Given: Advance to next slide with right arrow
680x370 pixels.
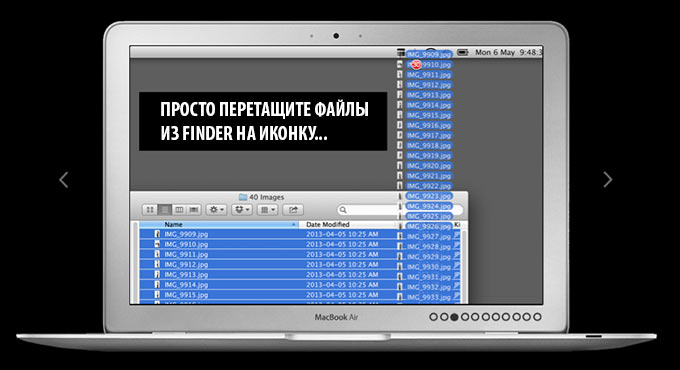Looking at the screenshot, I should tap(608, 179).
